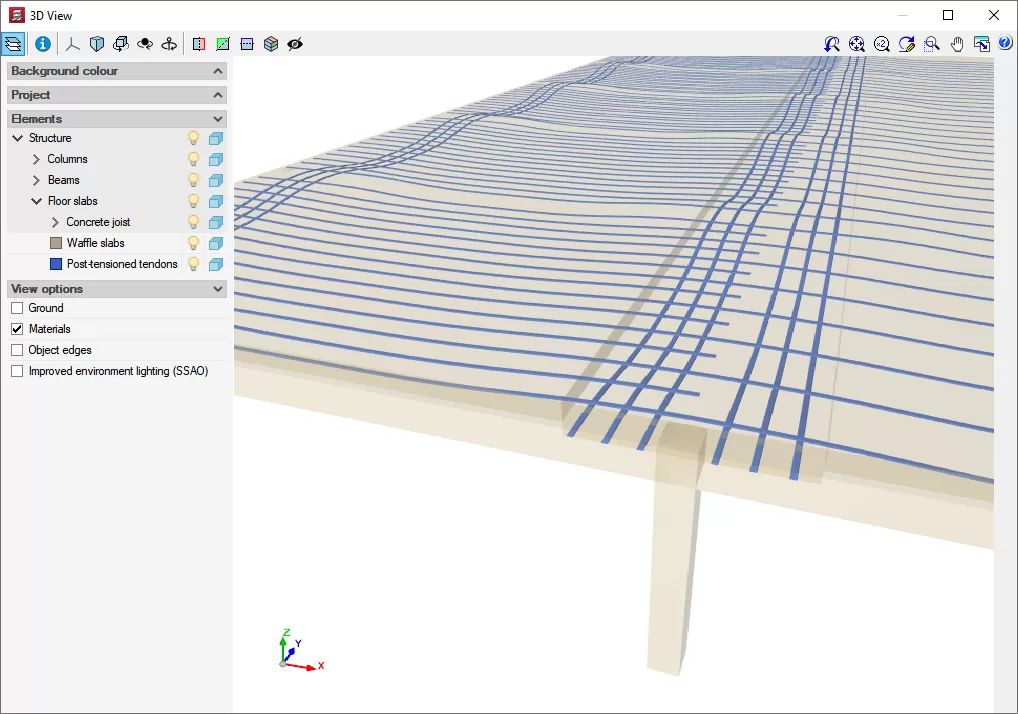Collapse the Floor slabs node
Screen dimensions: 1018x714
pyautogui.click(x=36, y=201)
